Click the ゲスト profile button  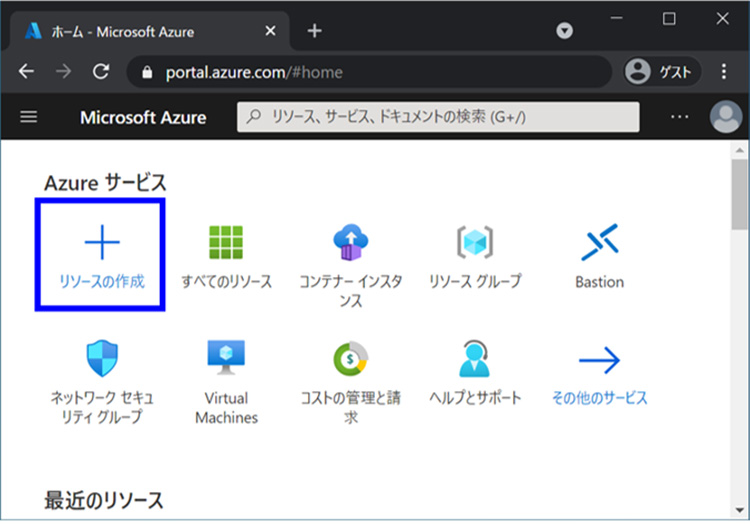662,72
